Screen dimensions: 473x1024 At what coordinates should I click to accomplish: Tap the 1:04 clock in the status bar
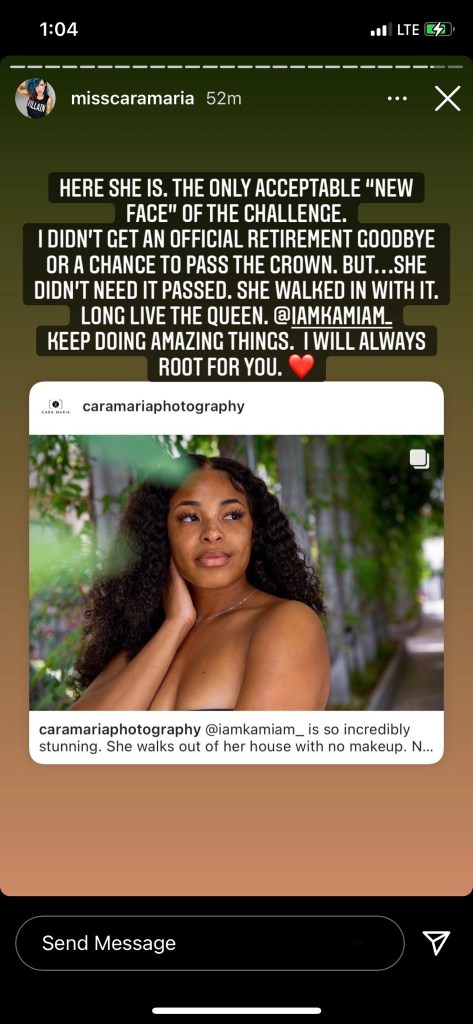[x=59, y=29]
